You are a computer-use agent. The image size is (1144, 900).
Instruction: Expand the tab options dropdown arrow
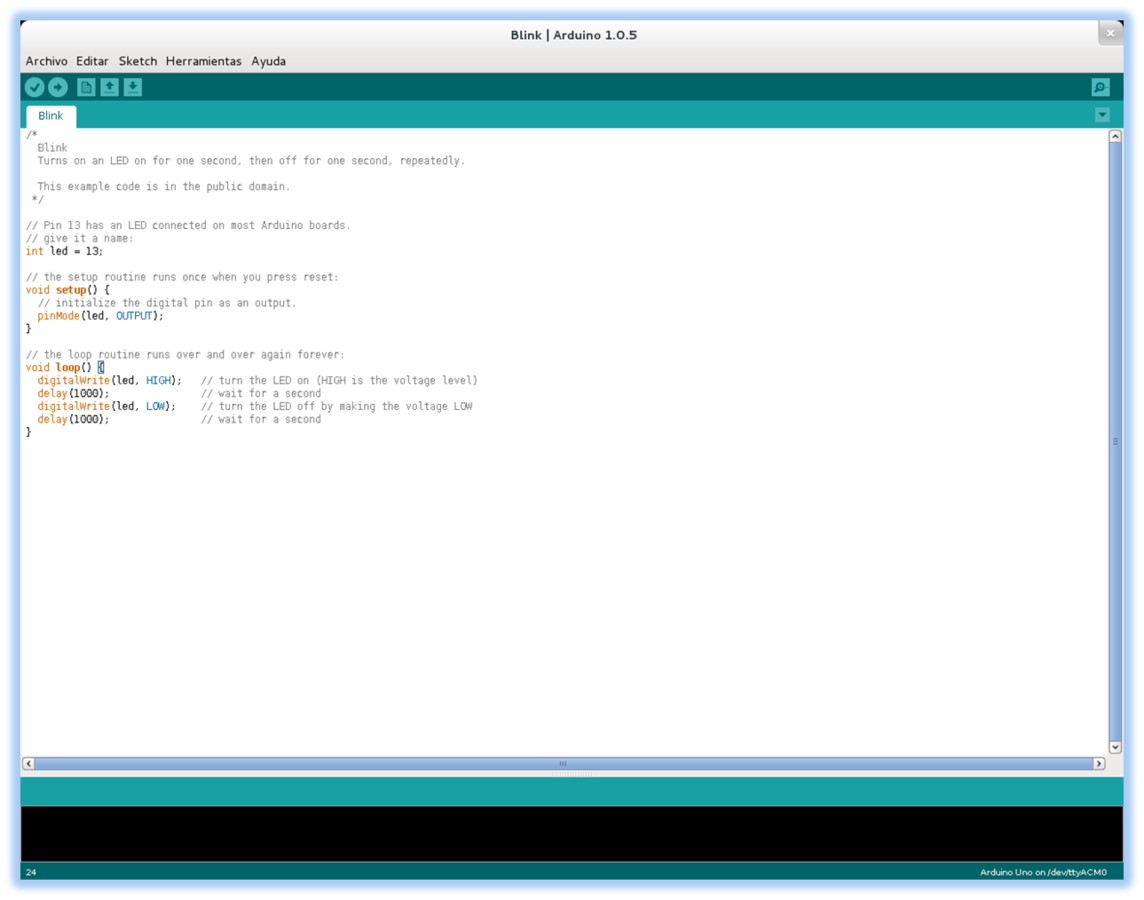[1102, 115]
